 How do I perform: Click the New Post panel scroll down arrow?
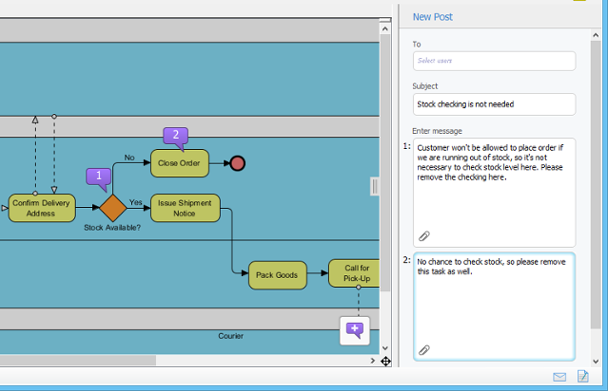click(x=596, y=362)
